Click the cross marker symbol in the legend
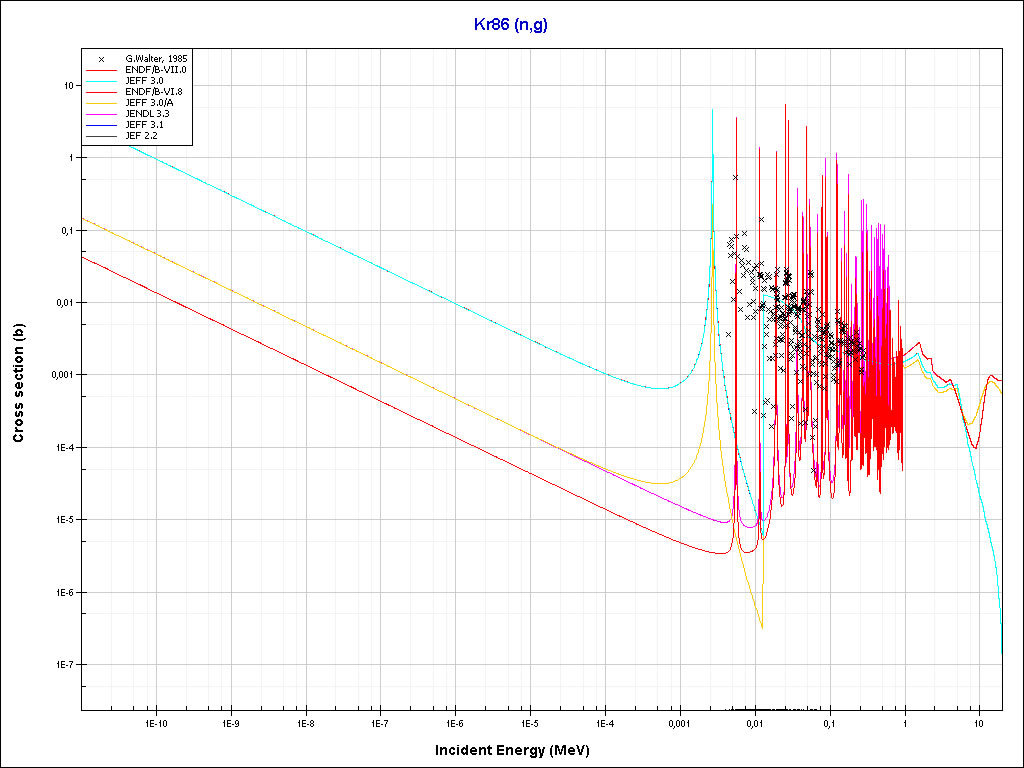 pos(101,59)
